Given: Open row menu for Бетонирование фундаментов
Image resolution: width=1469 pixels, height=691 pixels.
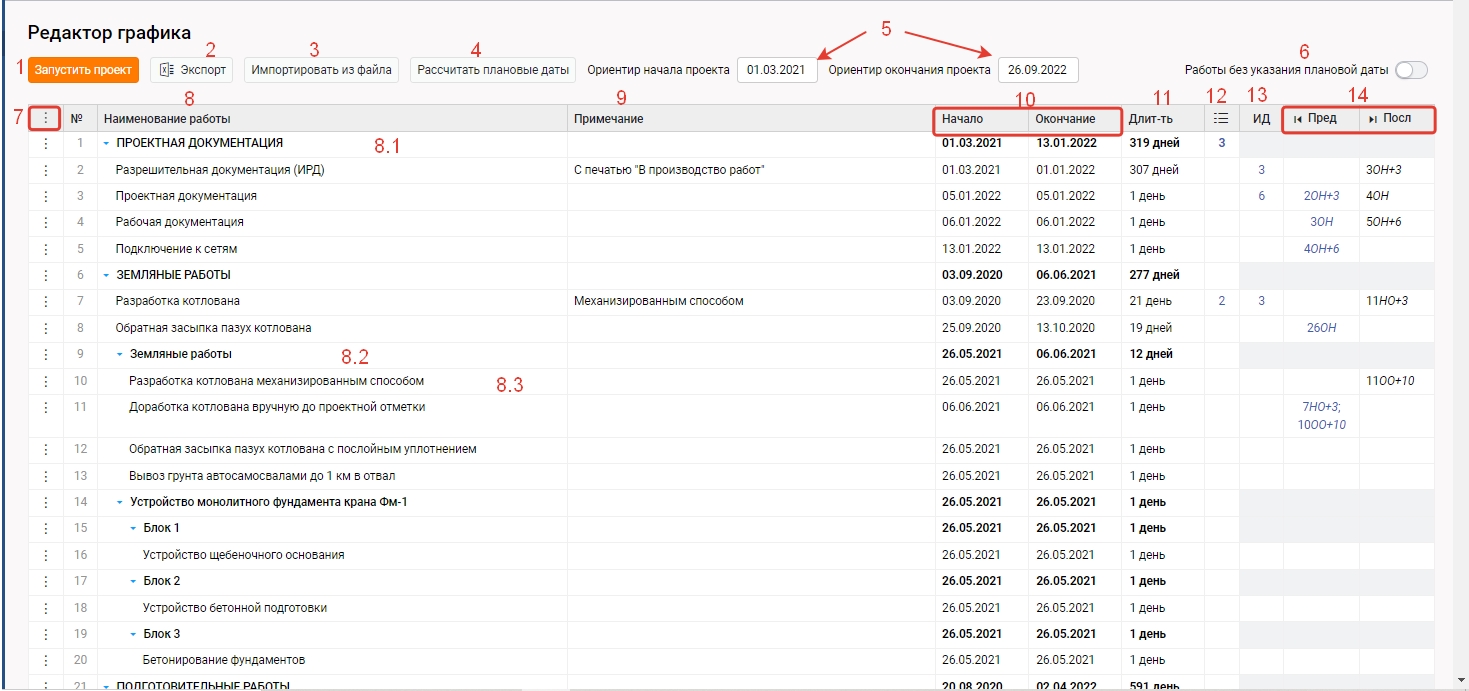Looking at the screenshot, I should pos(45,660).
